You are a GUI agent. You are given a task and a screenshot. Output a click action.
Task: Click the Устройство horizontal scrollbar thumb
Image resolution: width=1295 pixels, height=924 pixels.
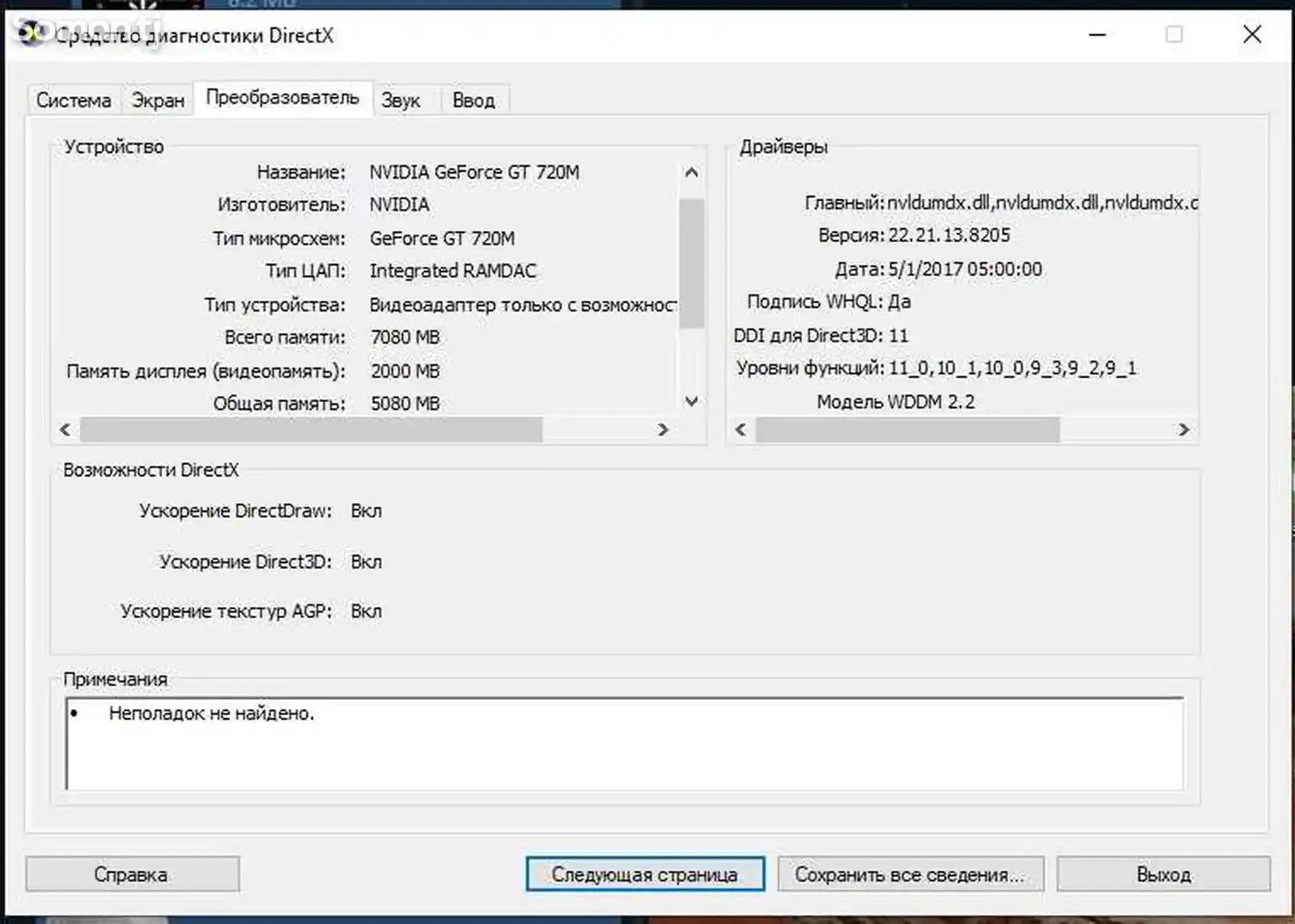[311, 430]
